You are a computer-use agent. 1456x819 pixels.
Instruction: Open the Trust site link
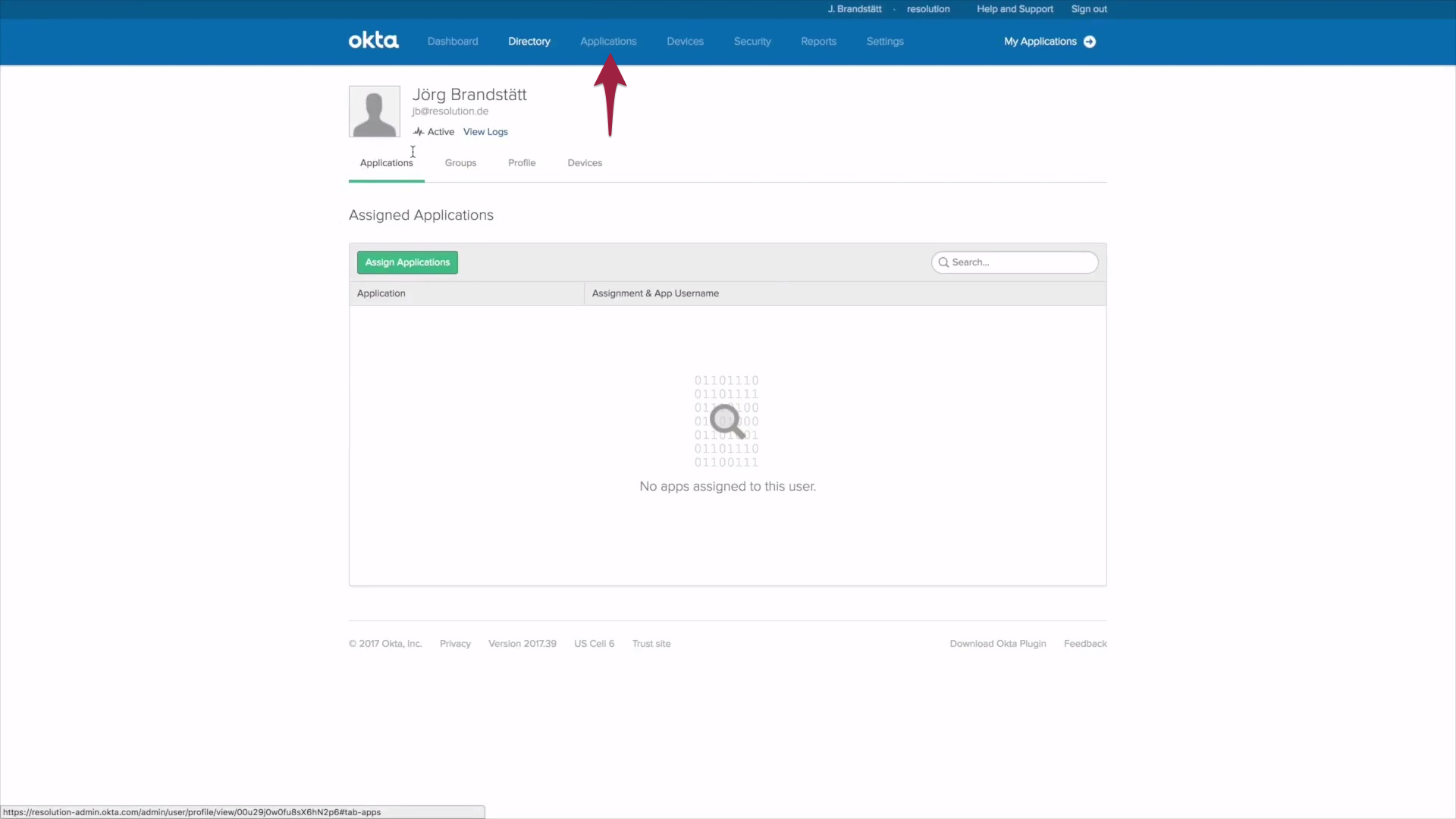651,644
